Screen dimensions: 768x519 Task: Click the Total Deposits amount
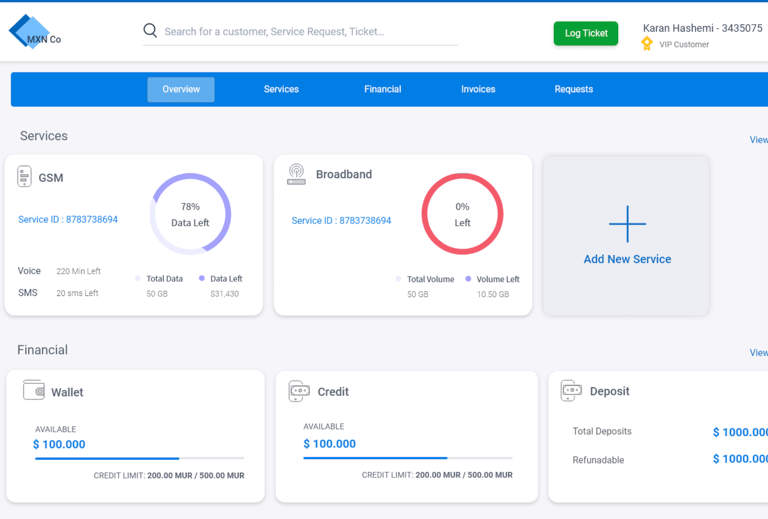point(740,432)
